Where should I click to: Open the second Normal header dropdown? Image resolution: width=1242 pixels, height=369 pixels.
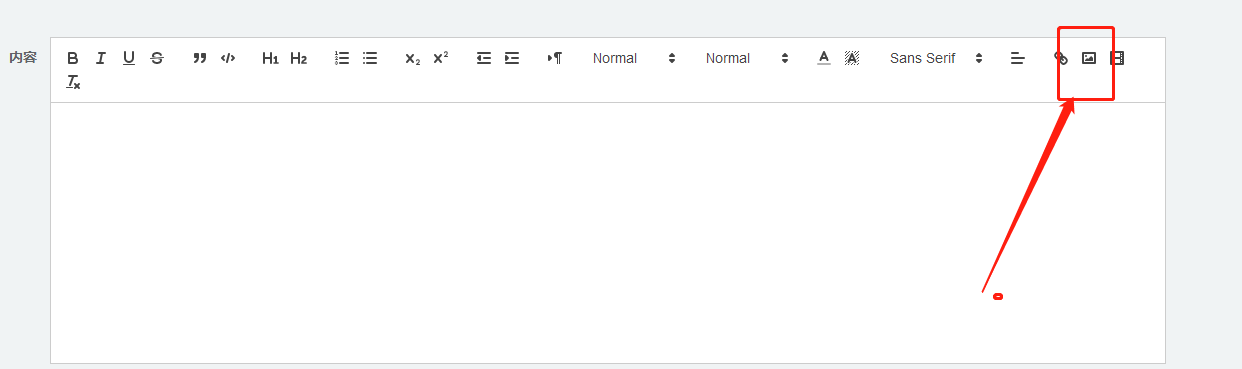(747, 58)
